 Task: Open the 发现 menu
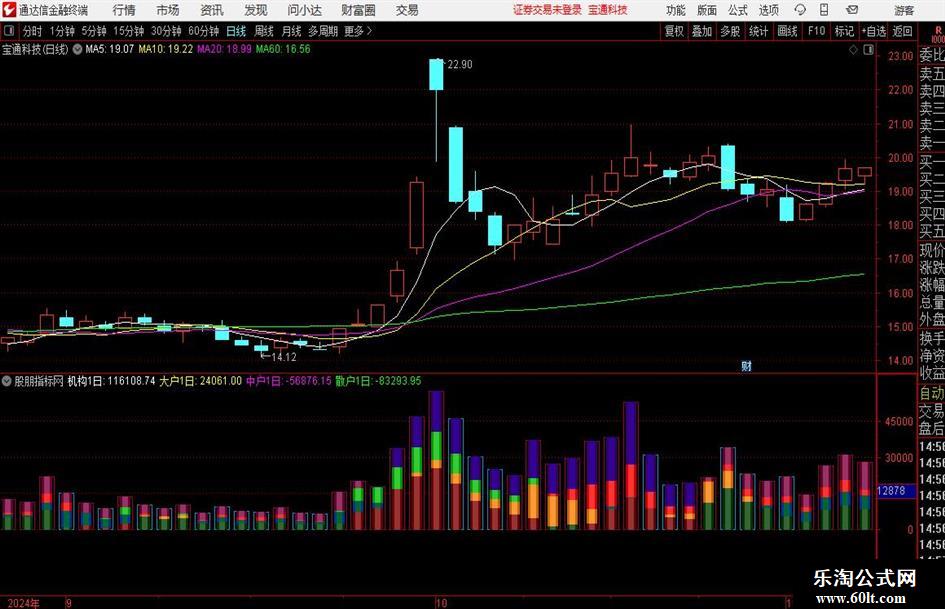pyautogui.click(x=256, y=10)
